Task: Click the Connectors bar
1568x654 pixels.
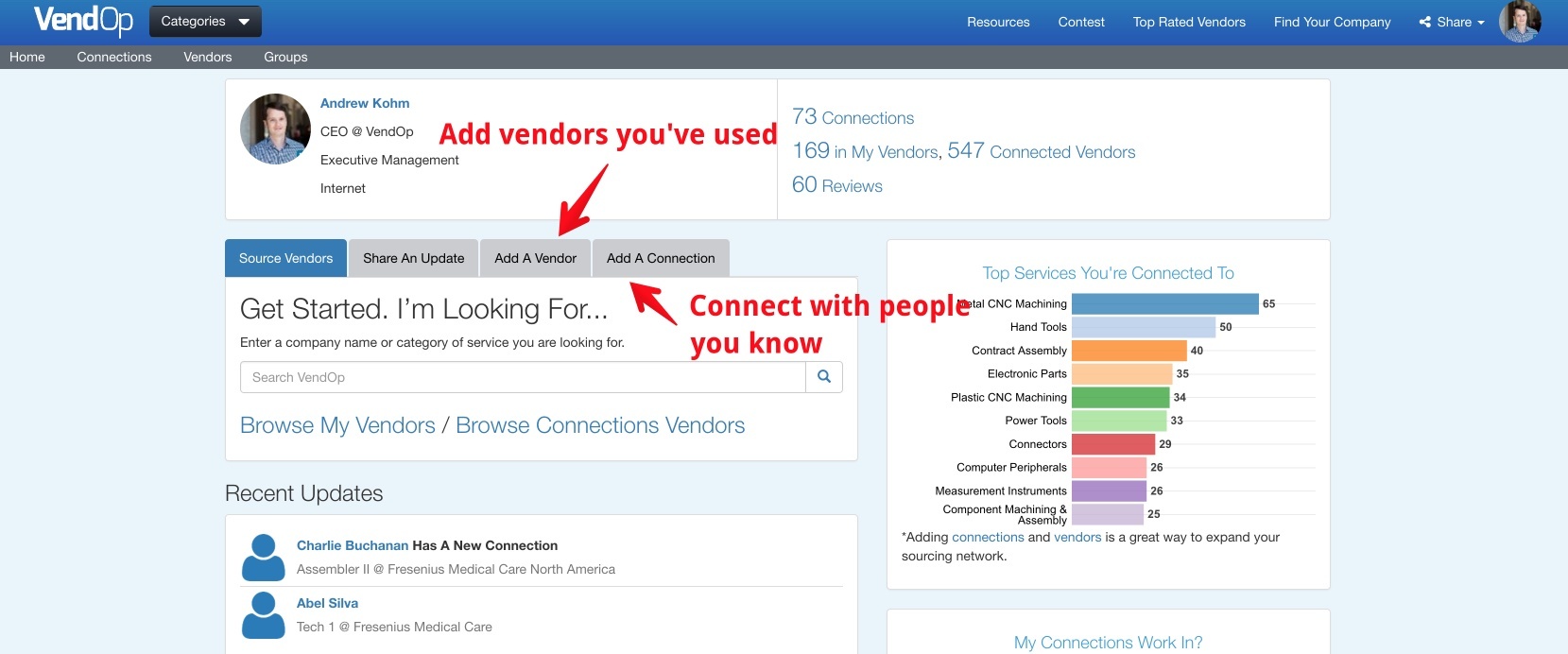Action: 1113,444
